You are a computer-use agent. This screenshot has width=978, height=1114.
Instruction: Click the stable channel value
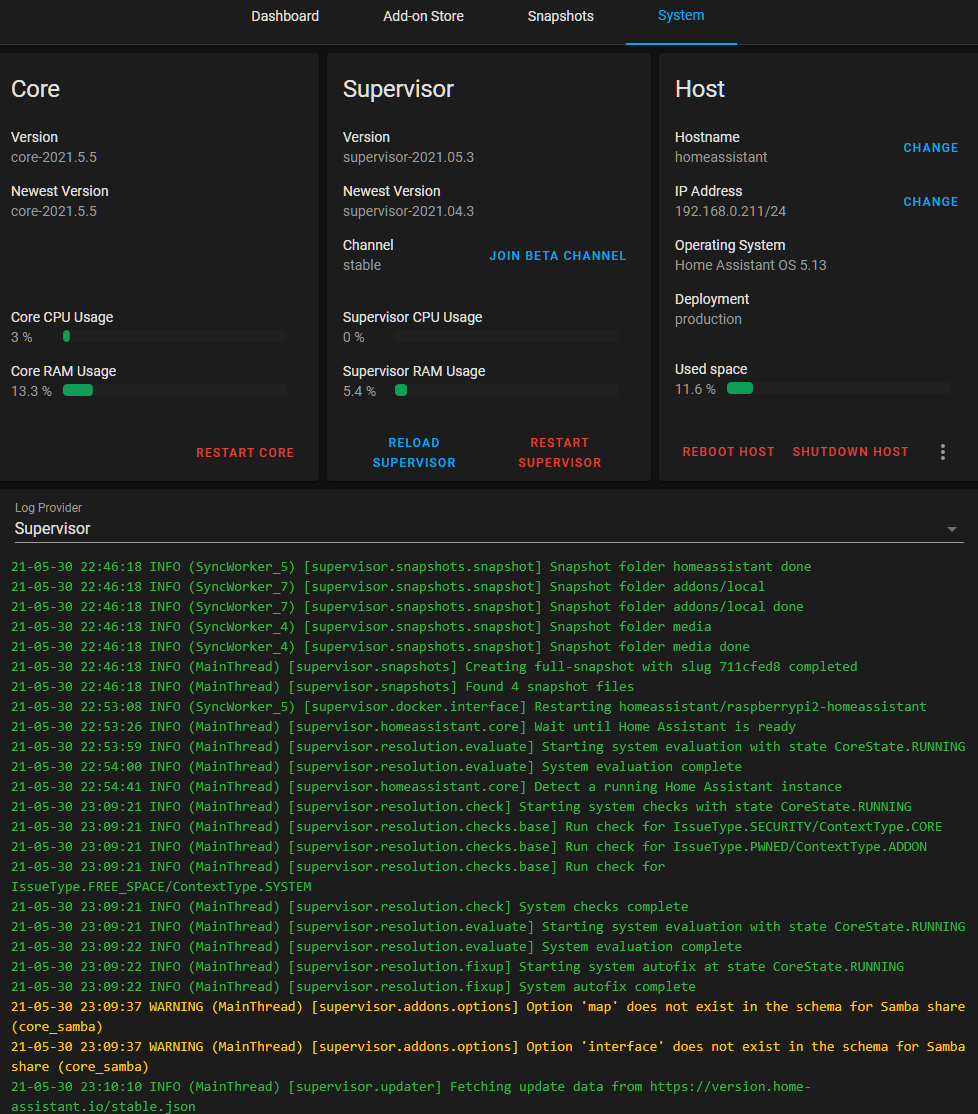point(362,265)
